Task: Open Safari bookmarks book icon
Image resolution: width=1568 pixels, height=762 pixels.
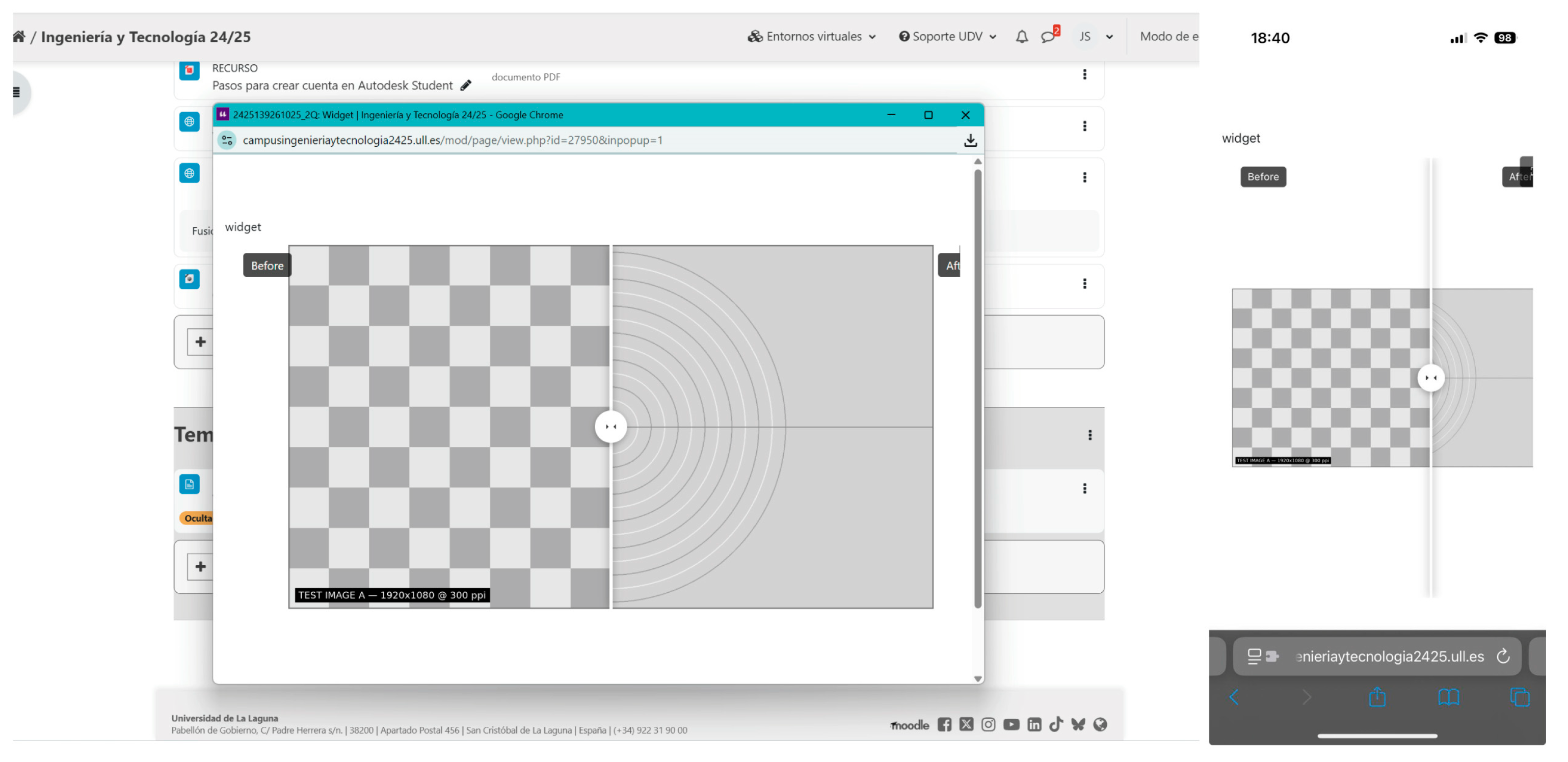Action: coord(1448,697)
